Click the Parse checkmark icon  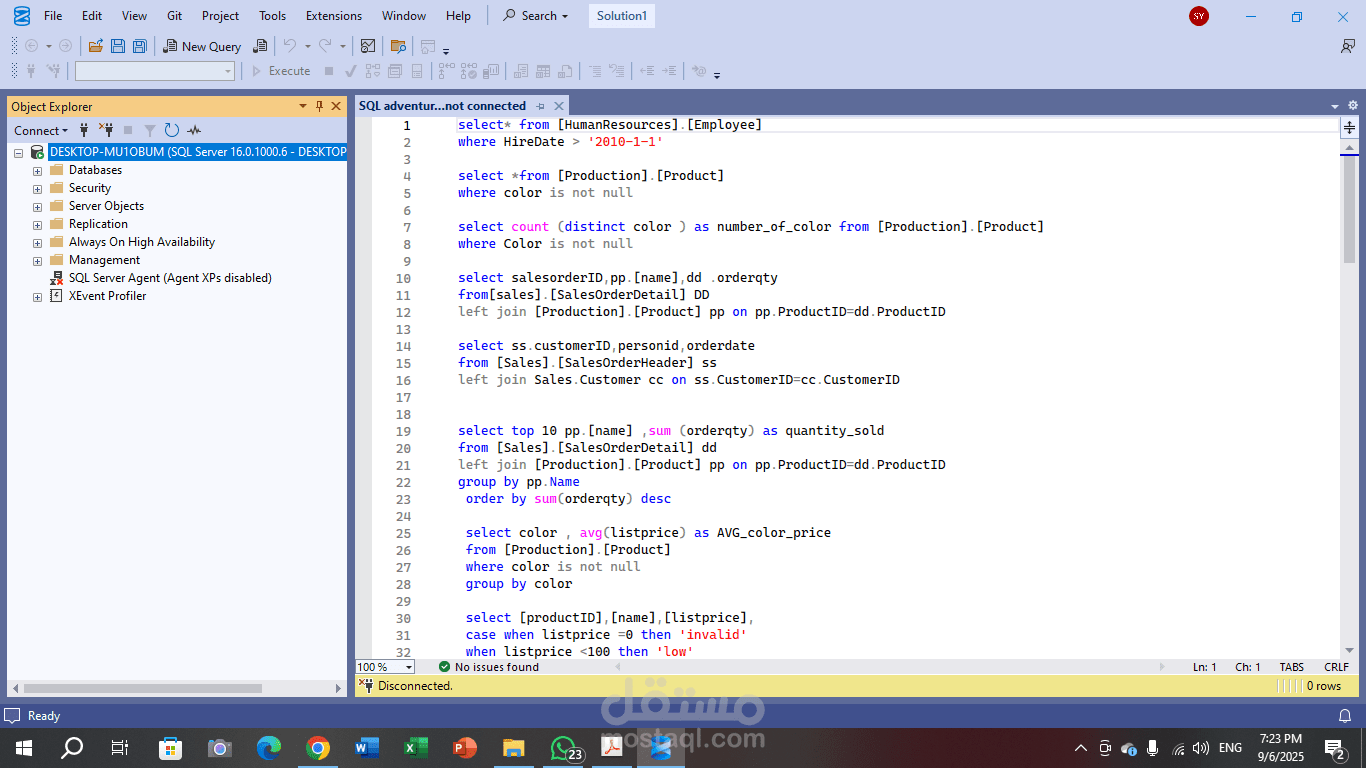(350, 71)
